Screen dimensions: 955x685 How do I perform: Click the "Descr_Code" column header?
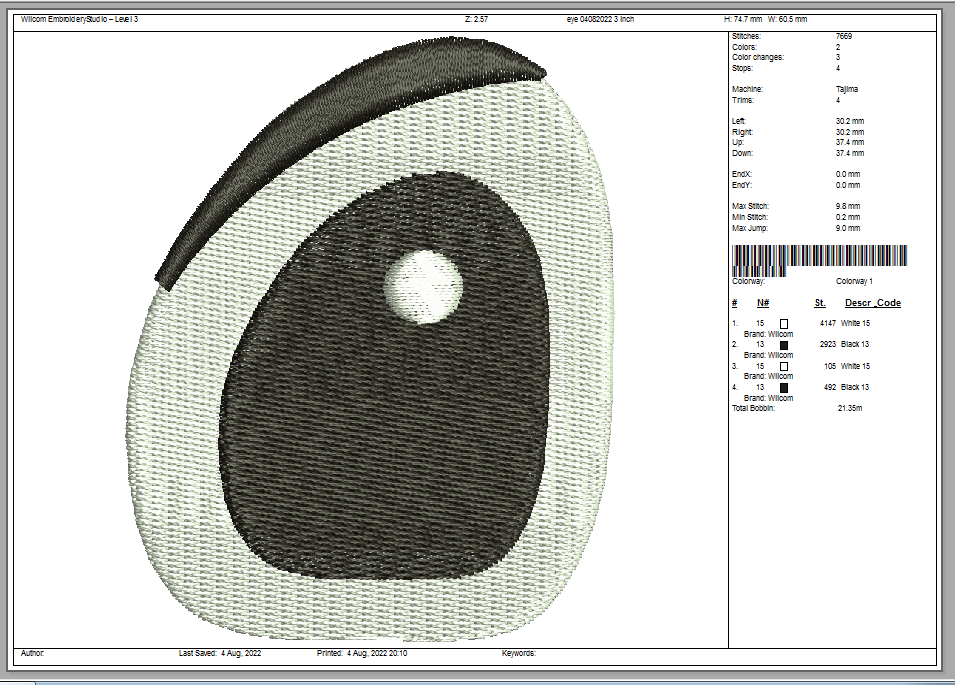coord(872,303)
